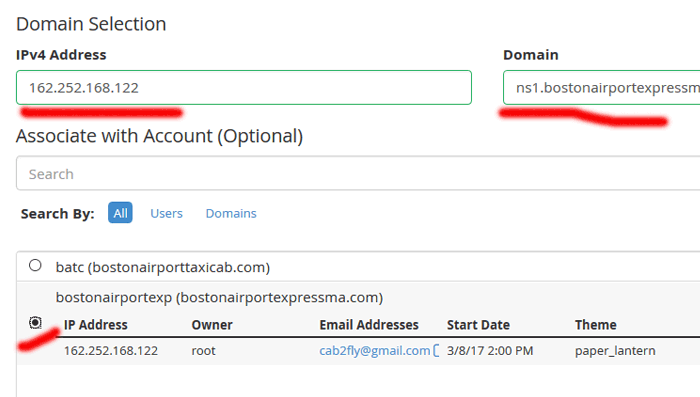
Task: Click the 162.252.168.122 table cell
Action: [x=111, y=351]
